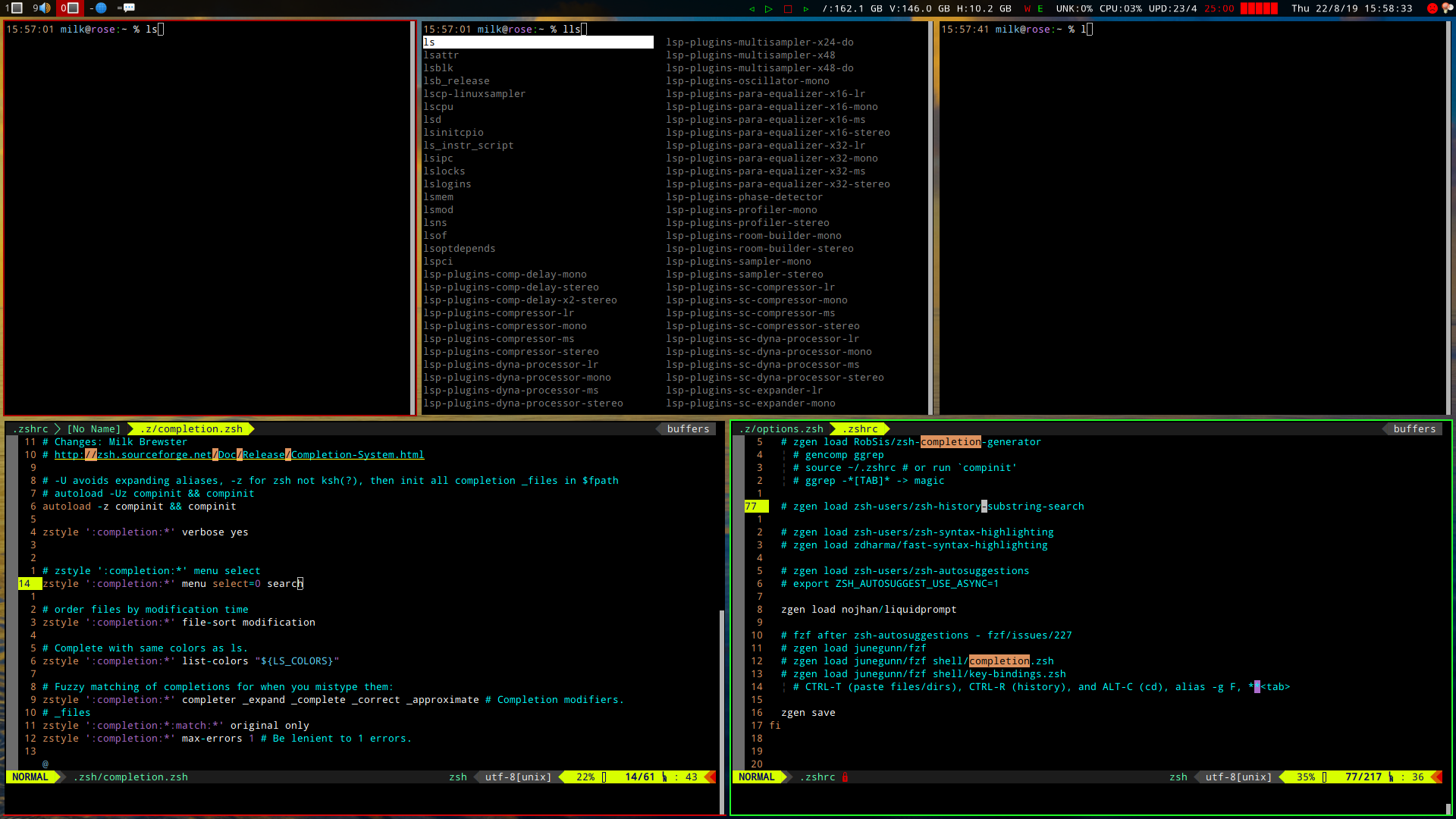This screenshot has width=1456, height=819.
Task: Switch to the .z/options.zsh tab
Action: [x=781, y=428]
